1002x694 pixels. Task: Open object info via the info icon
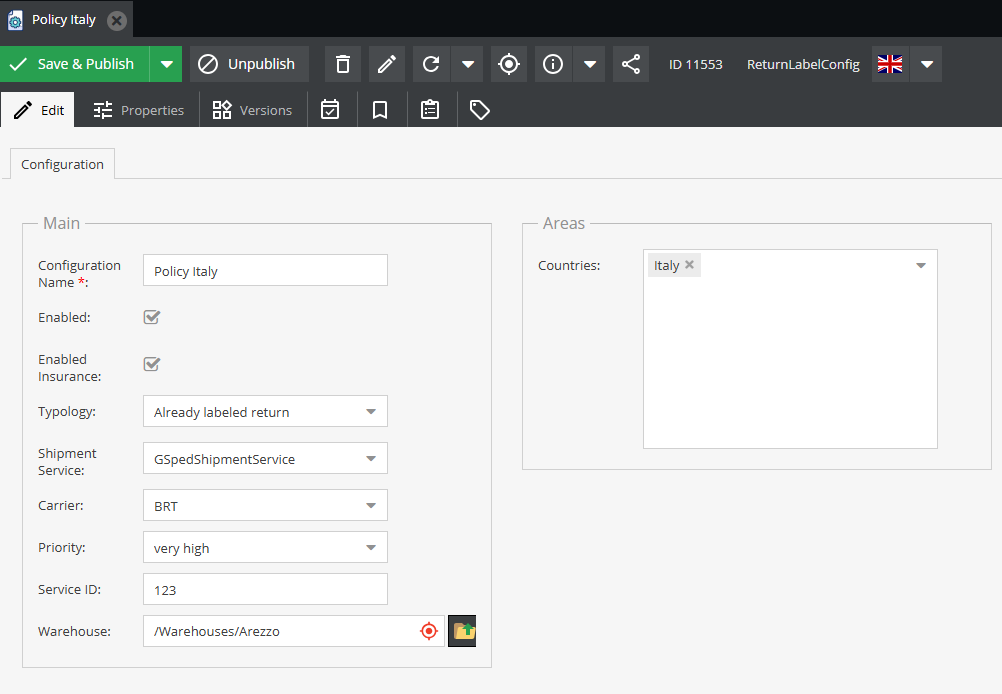click(x=552, y=63)
